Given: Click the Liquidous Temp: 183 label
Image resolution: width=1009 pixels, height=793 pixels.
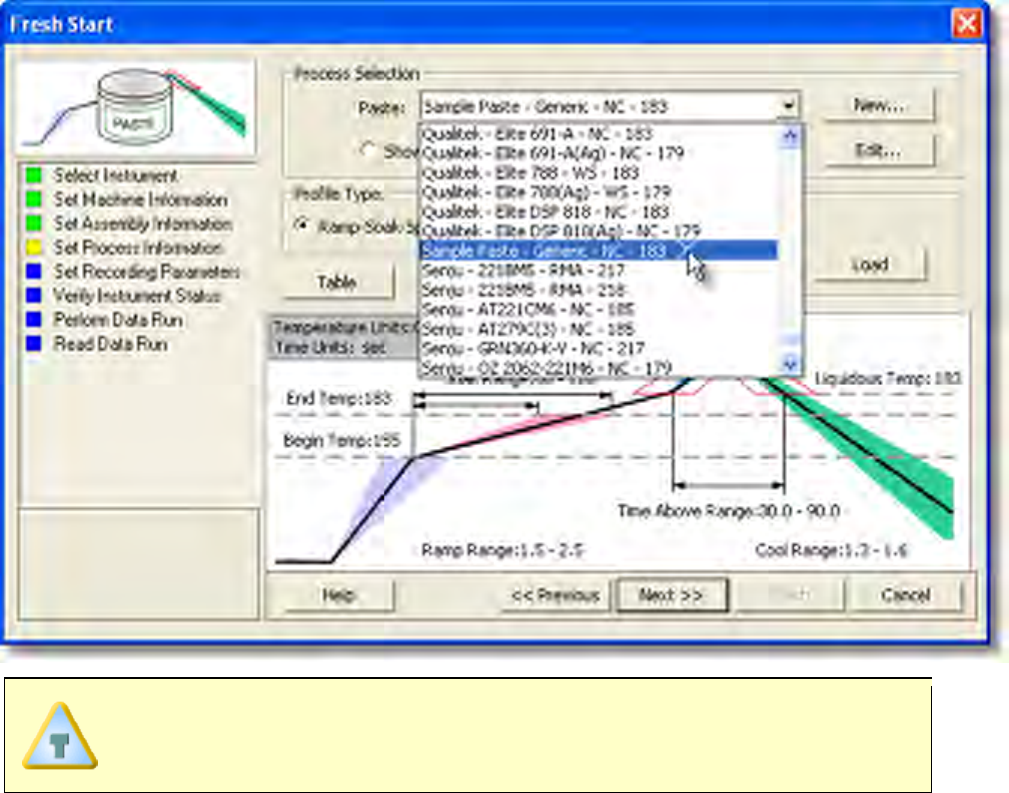Looking at the screenshot, I should pos(887,378).
